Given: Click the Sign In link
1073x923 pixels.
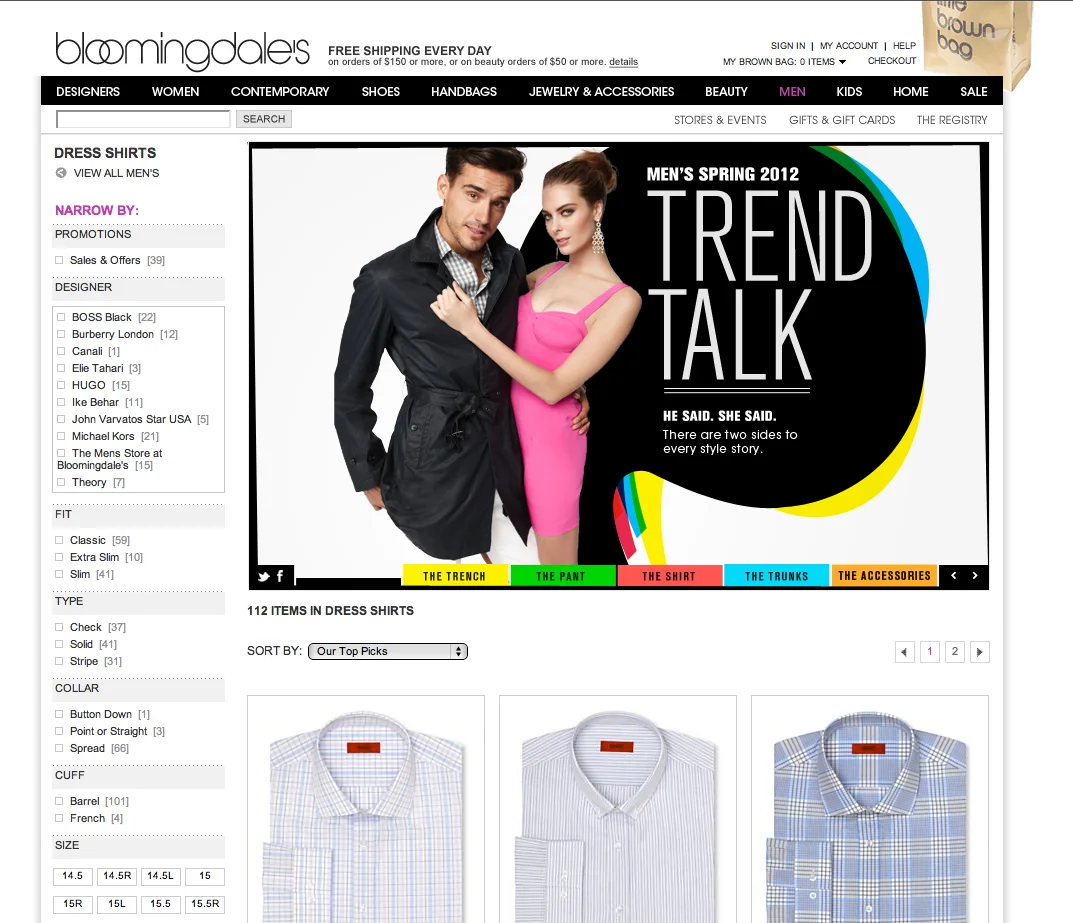Looking at the screenshot, I should point(788,46).
